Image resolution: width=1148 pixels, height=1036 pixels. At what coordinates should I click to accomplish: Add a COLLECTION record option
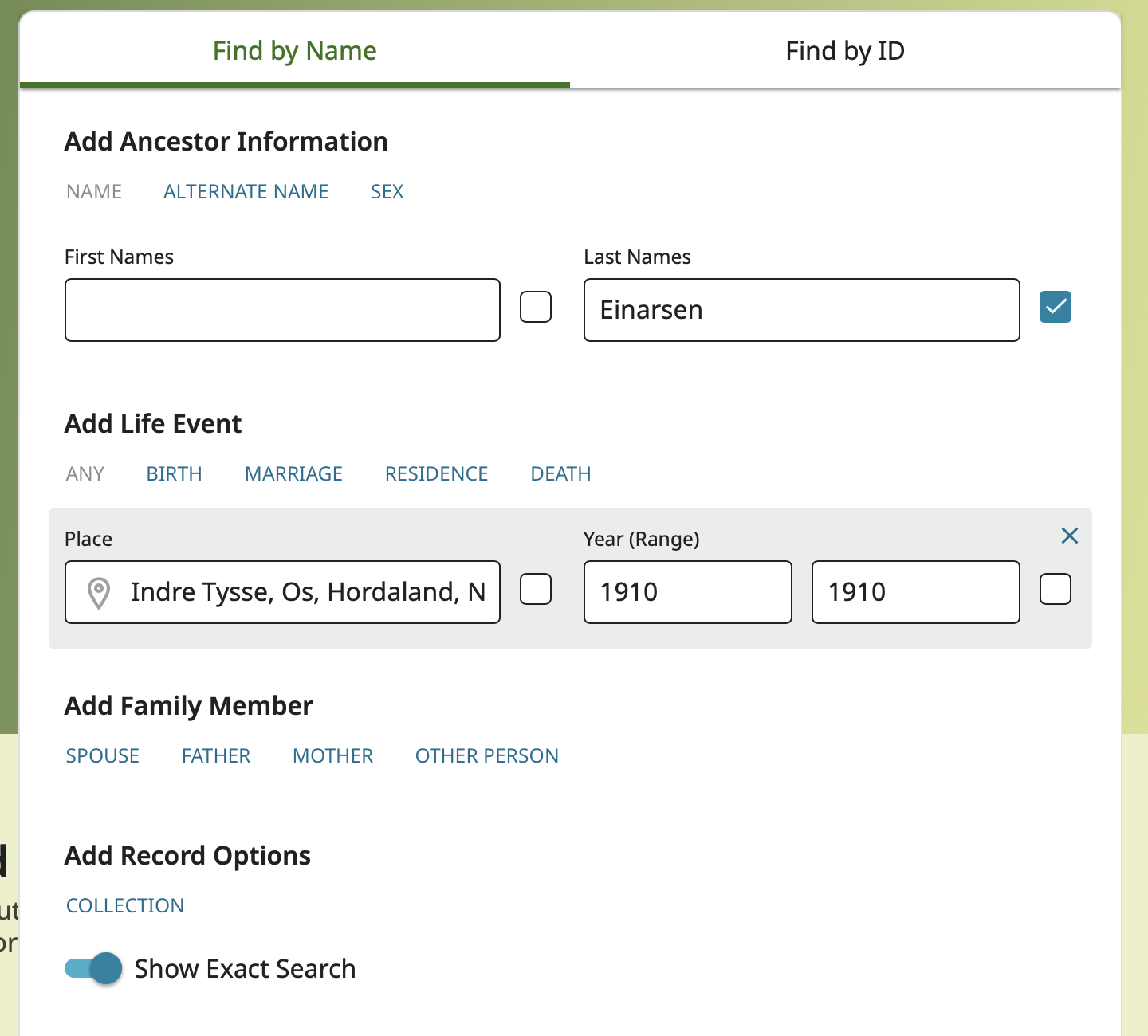[125, 905]
